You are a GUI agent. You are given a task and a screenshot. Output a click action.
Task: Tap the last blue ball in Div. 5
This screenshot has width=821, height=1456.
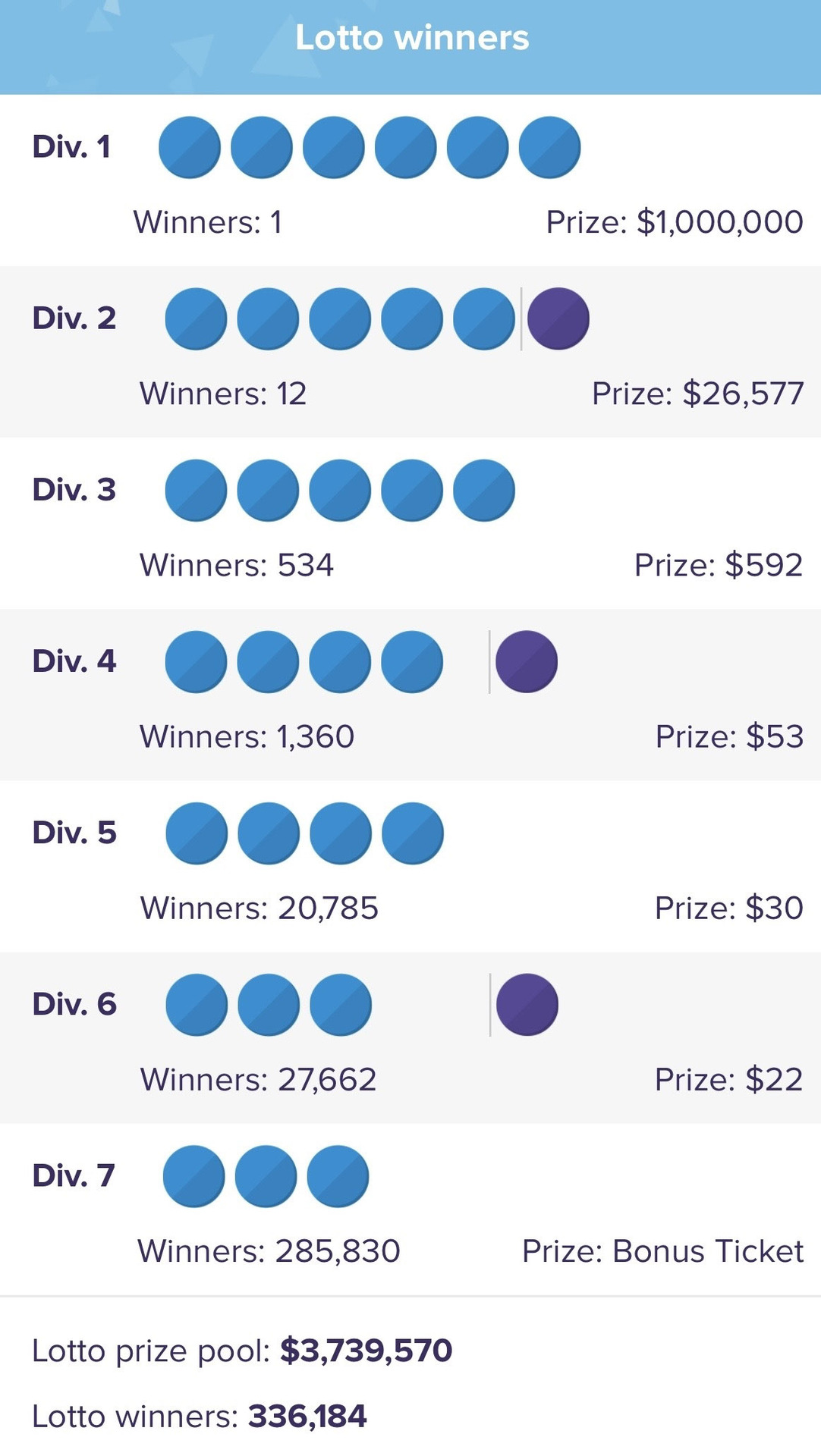(413, 833)
